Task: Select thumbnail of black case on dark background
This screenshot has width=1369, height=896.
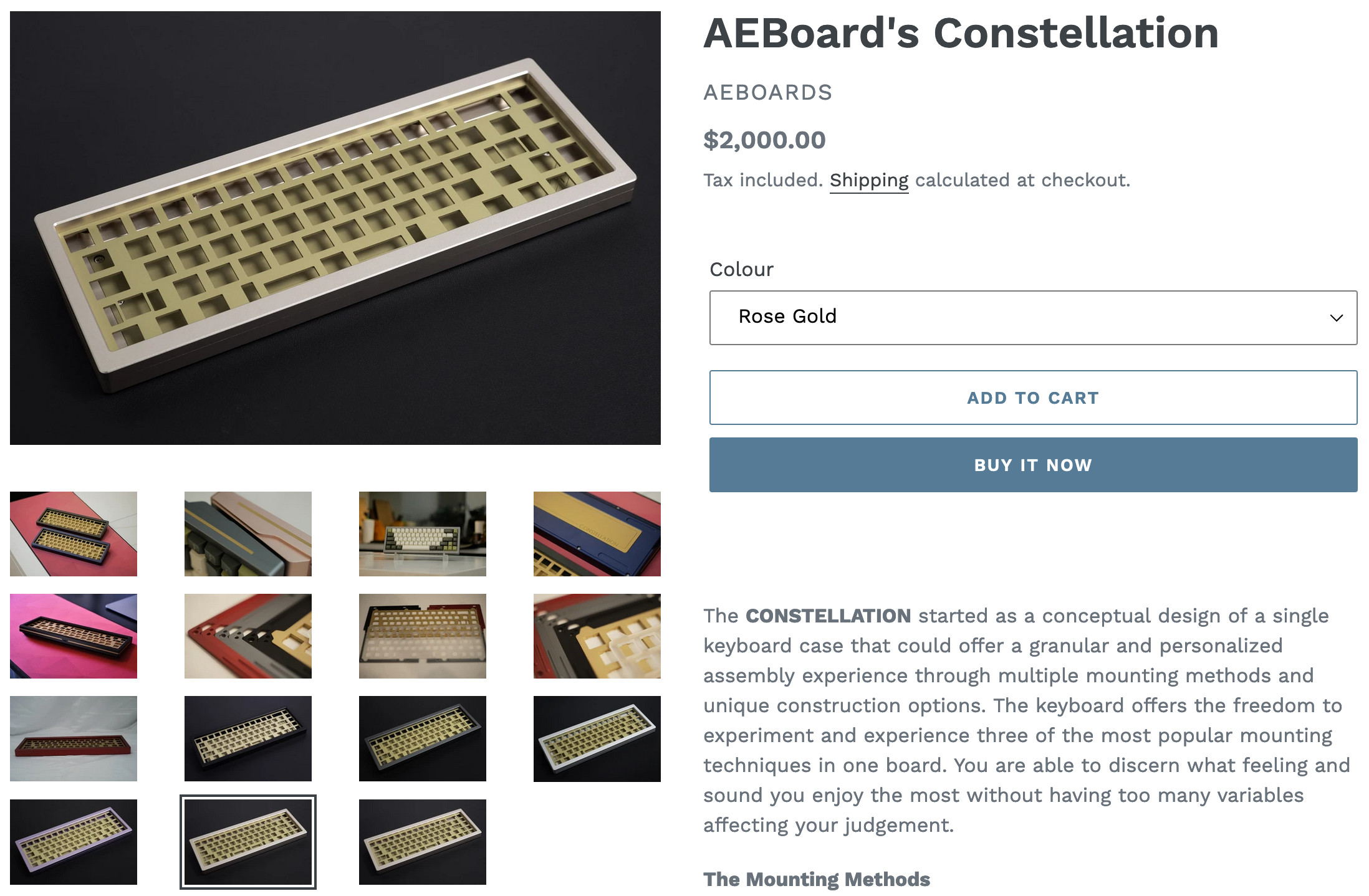Action: [x=248, y=739]
